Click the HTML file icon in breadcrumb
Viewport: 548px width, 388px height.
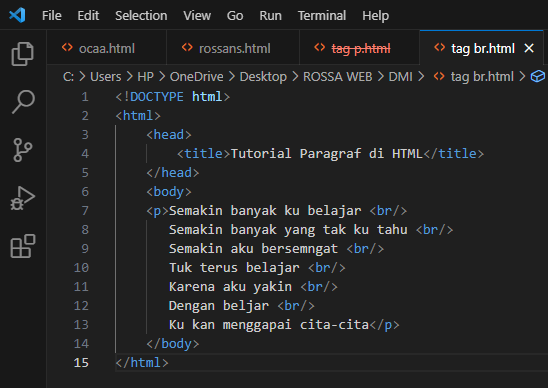coord(439,76)
